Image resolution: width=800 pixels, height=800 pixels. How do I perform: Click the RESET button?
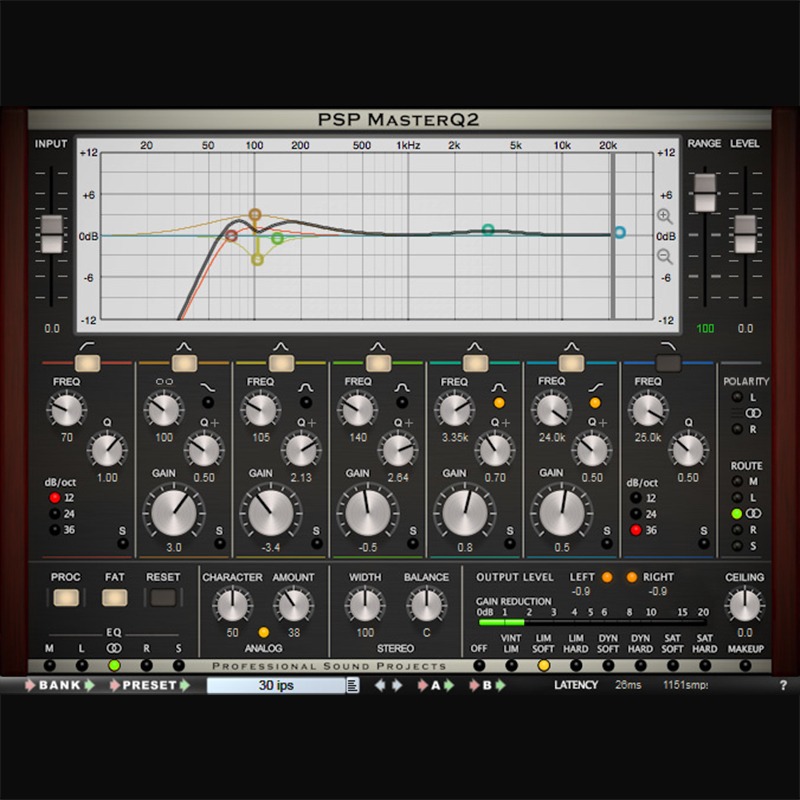(163, 597)
